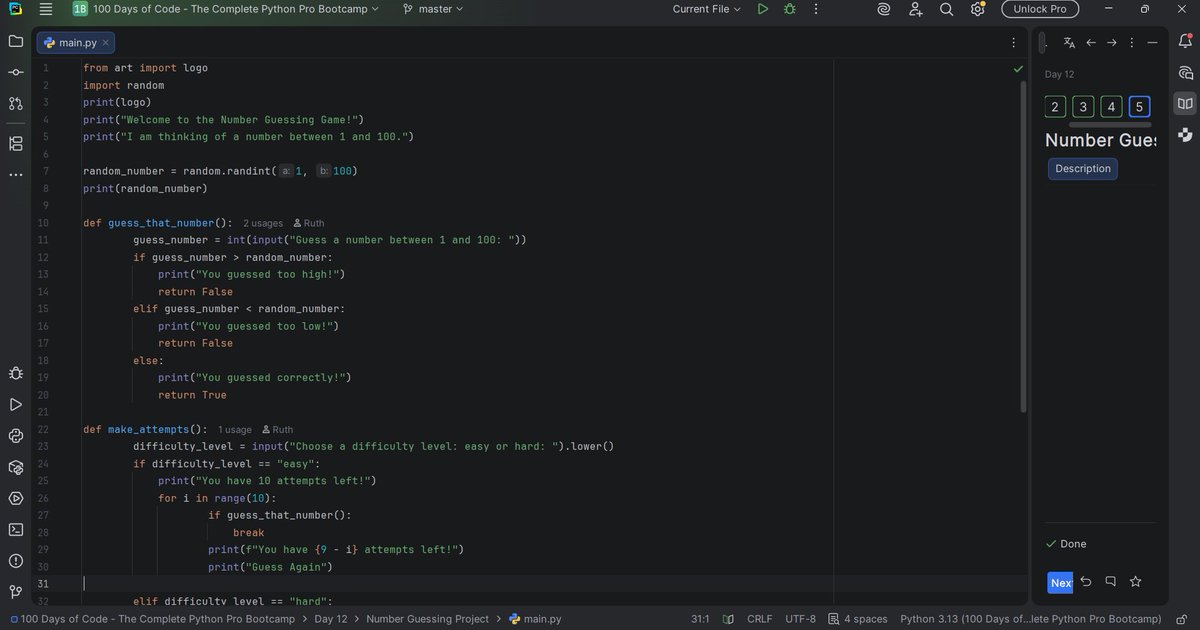Screen dimensions: 1200x630
Task: Open the Terminal tool window
Action: pyautogui.click(x=15, y=529)
